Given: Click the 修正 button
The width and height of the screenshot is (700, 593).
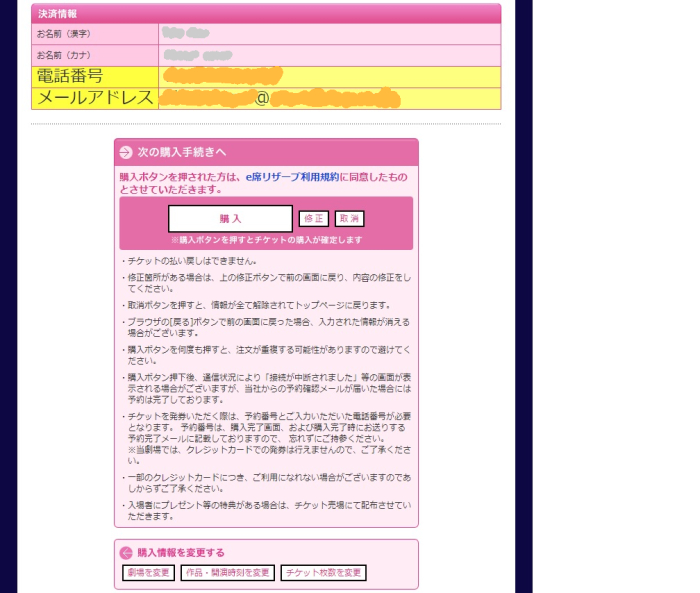Looking at the screenshot, I should (314, 218).
